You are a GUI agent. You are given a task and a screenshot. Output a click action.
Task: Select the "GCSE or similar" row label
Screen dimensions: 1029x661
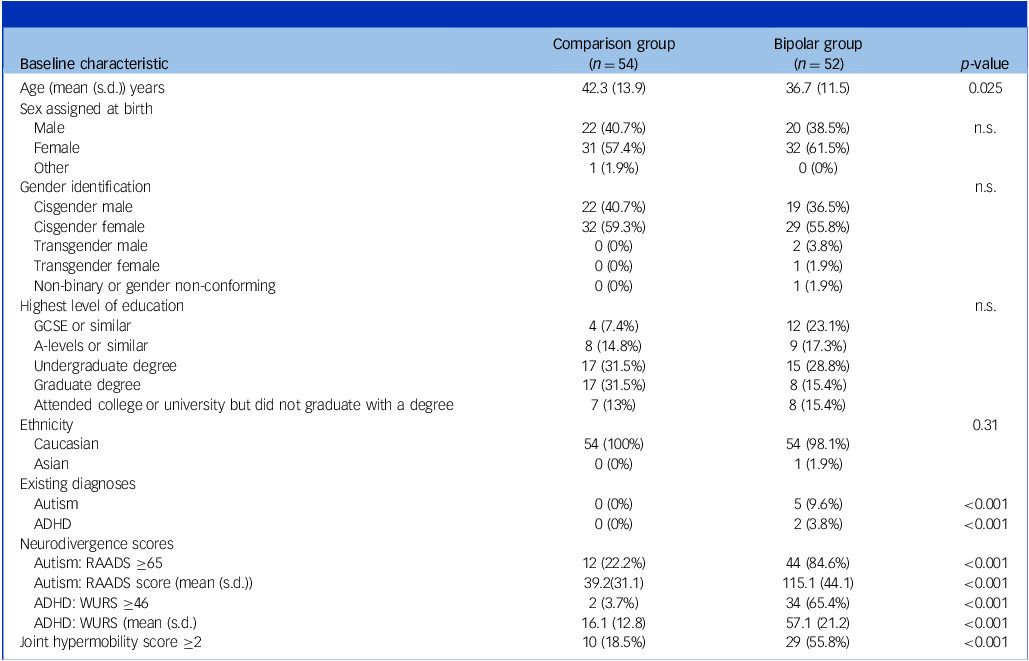click(82, 325)
